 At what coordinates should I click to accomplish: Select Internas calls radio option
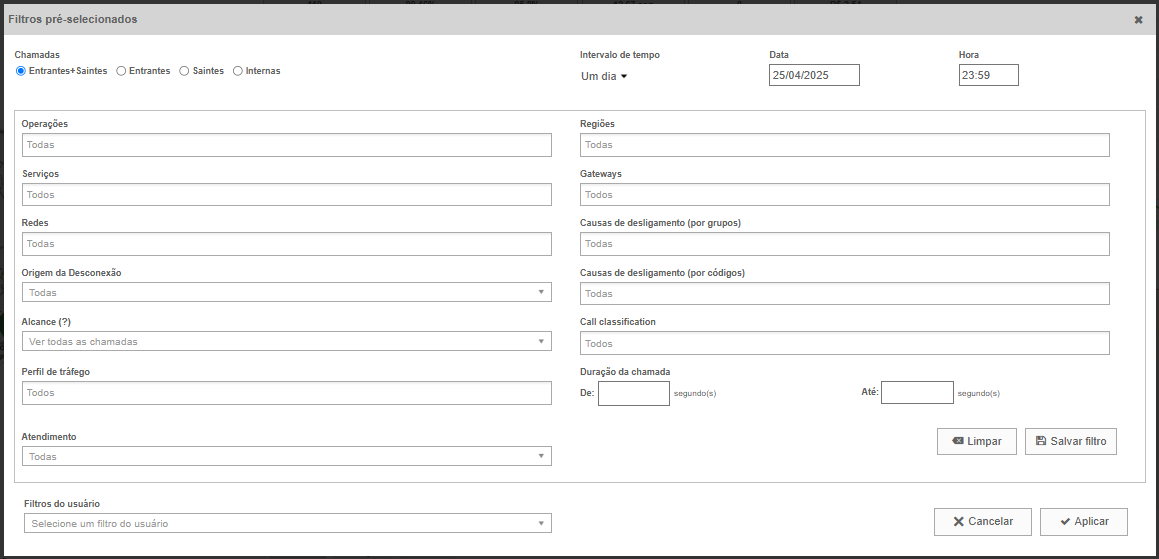pyautogui.click(x=238, y=71)
